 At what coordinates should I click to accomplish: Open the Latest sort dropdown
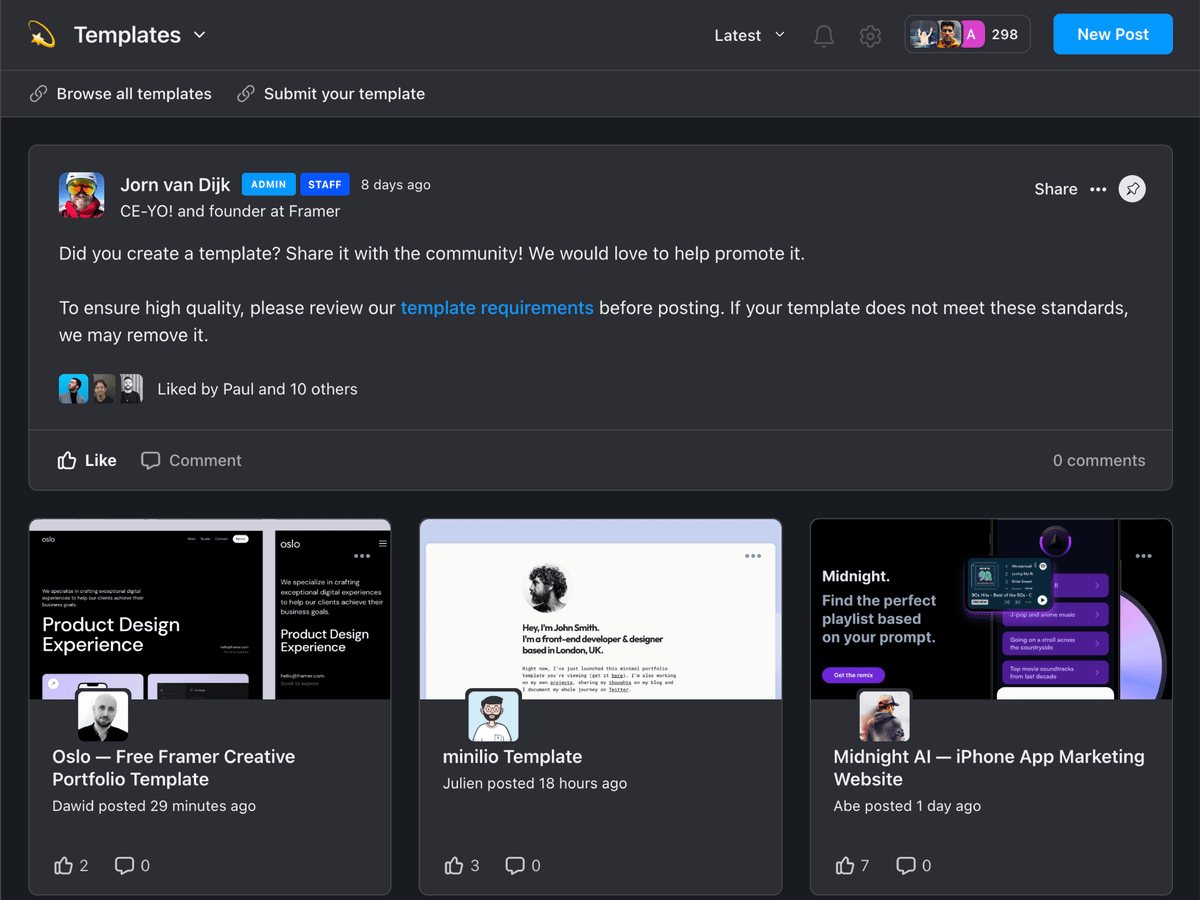tap(749, 35)
